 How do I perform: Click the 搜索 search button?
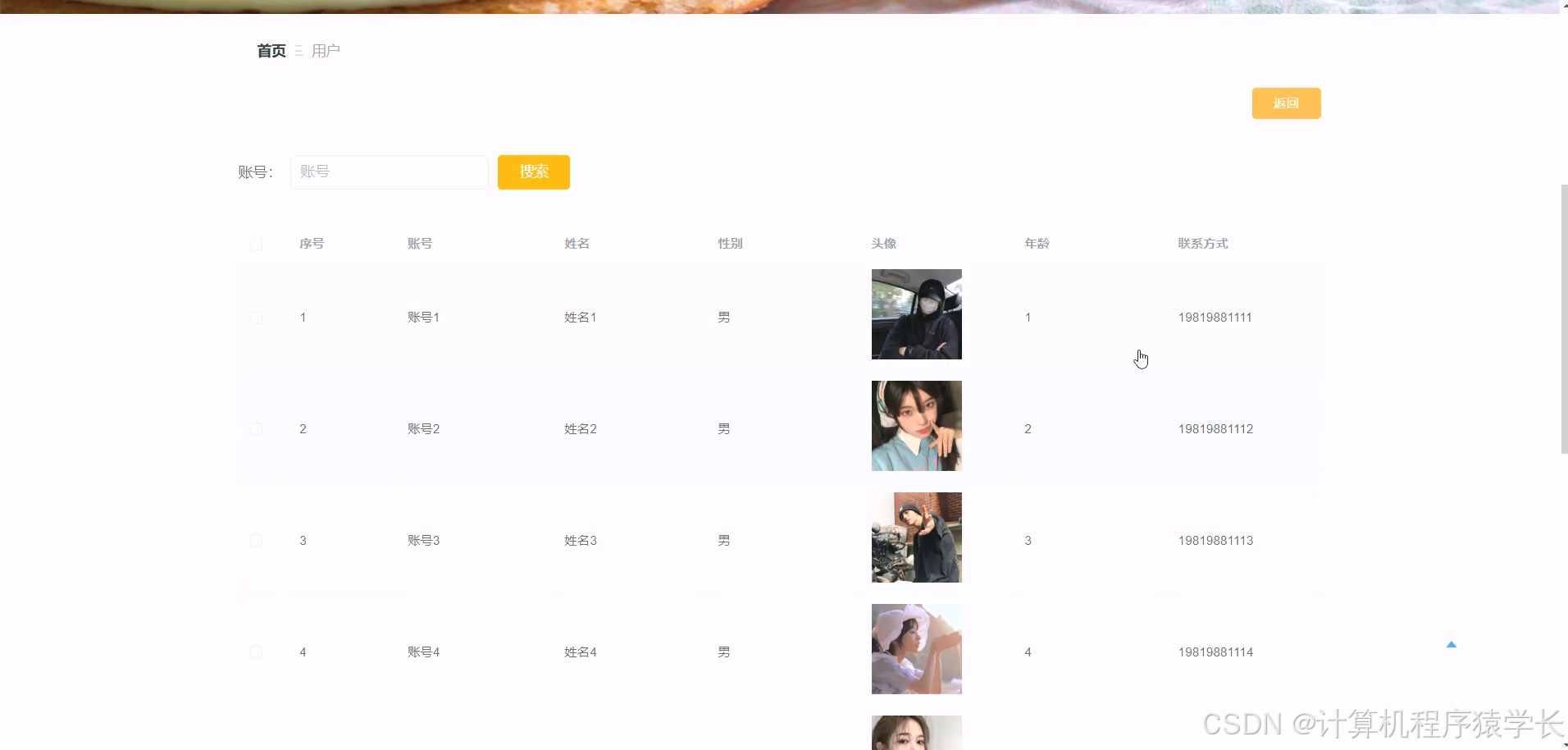point(533,171)
